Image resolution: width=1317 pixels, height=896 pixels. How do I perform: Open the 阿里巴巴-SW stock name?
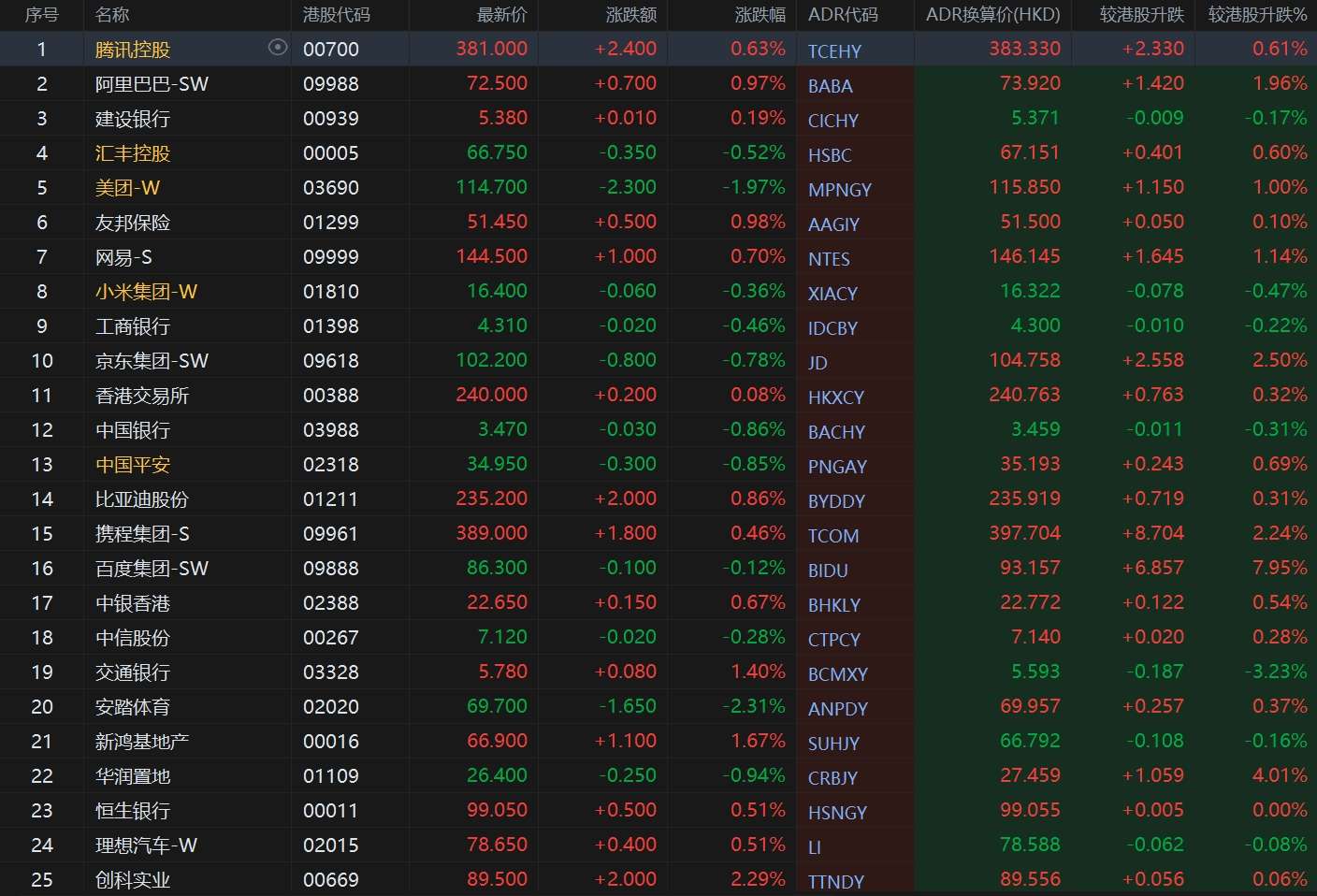tap(152, 84)
